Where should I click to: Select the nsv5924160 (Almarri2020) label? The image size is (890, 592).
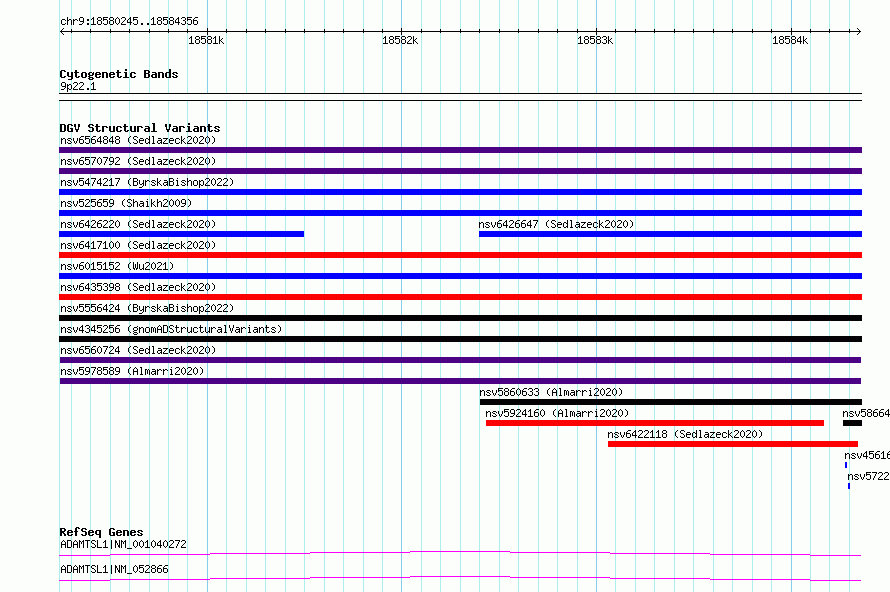click(x=557, y=413)
